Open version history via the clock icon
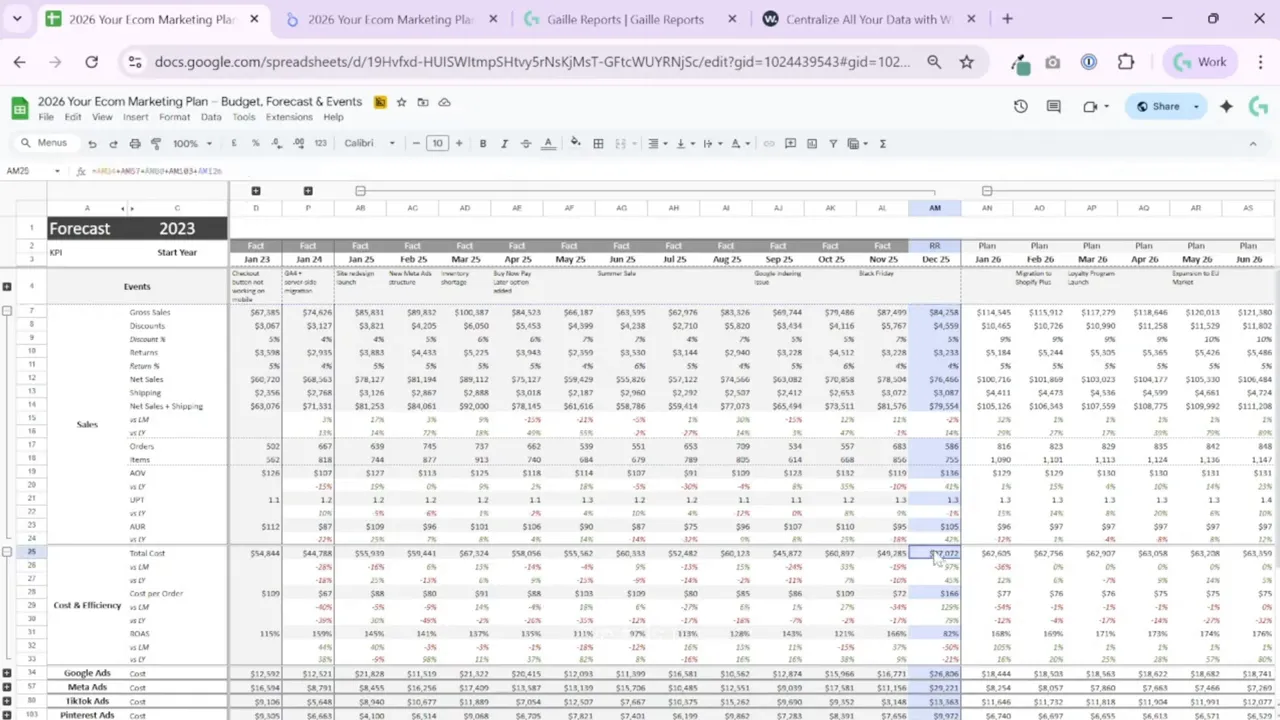This screenshot has height=720, width=1280. [1019, 106]
